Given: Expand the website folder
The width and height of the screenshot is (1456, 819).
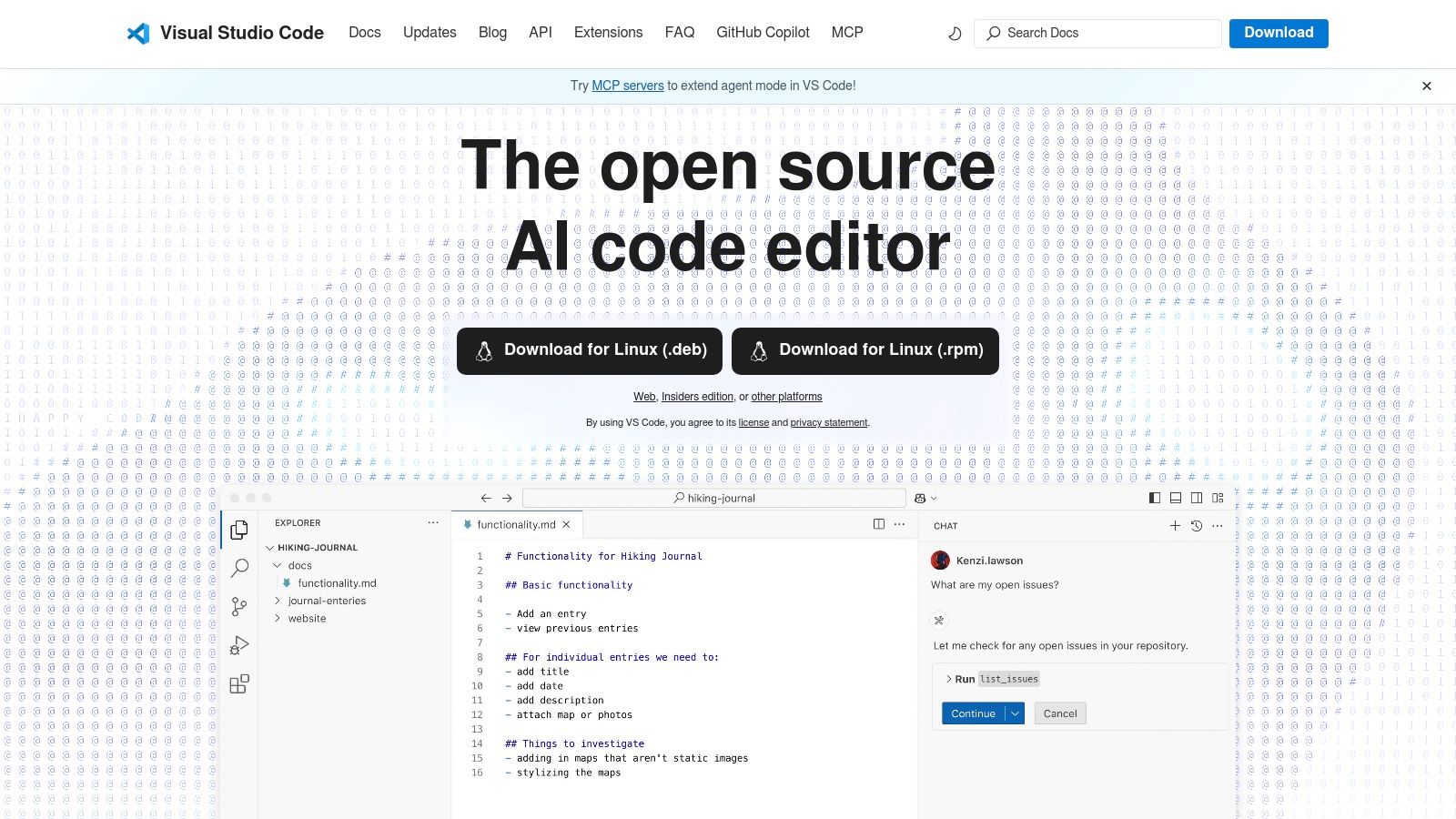Looking at the screenshot, I should point(278,618).
